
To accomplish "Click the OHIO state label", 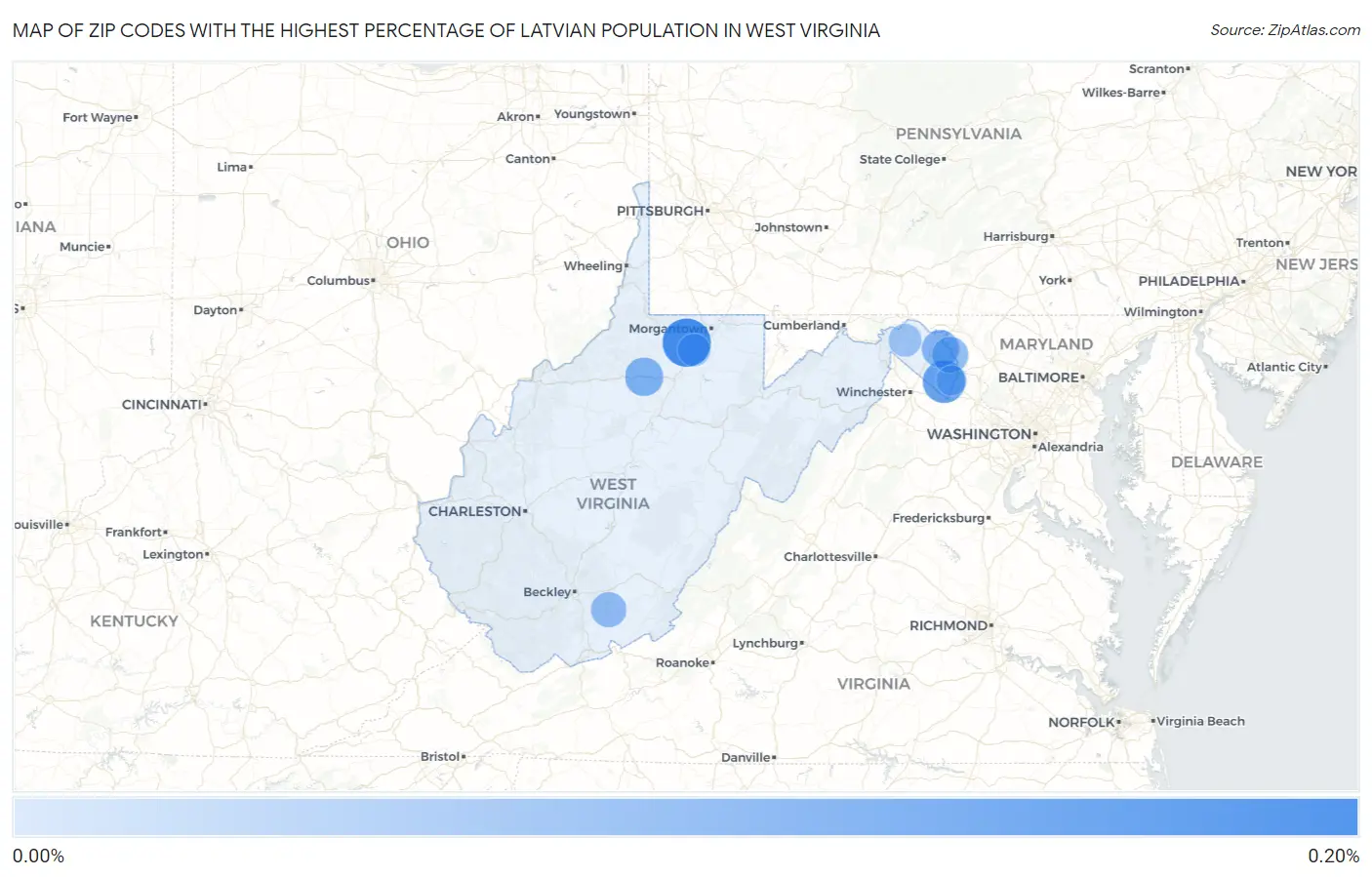I will [x=408, y=243].
